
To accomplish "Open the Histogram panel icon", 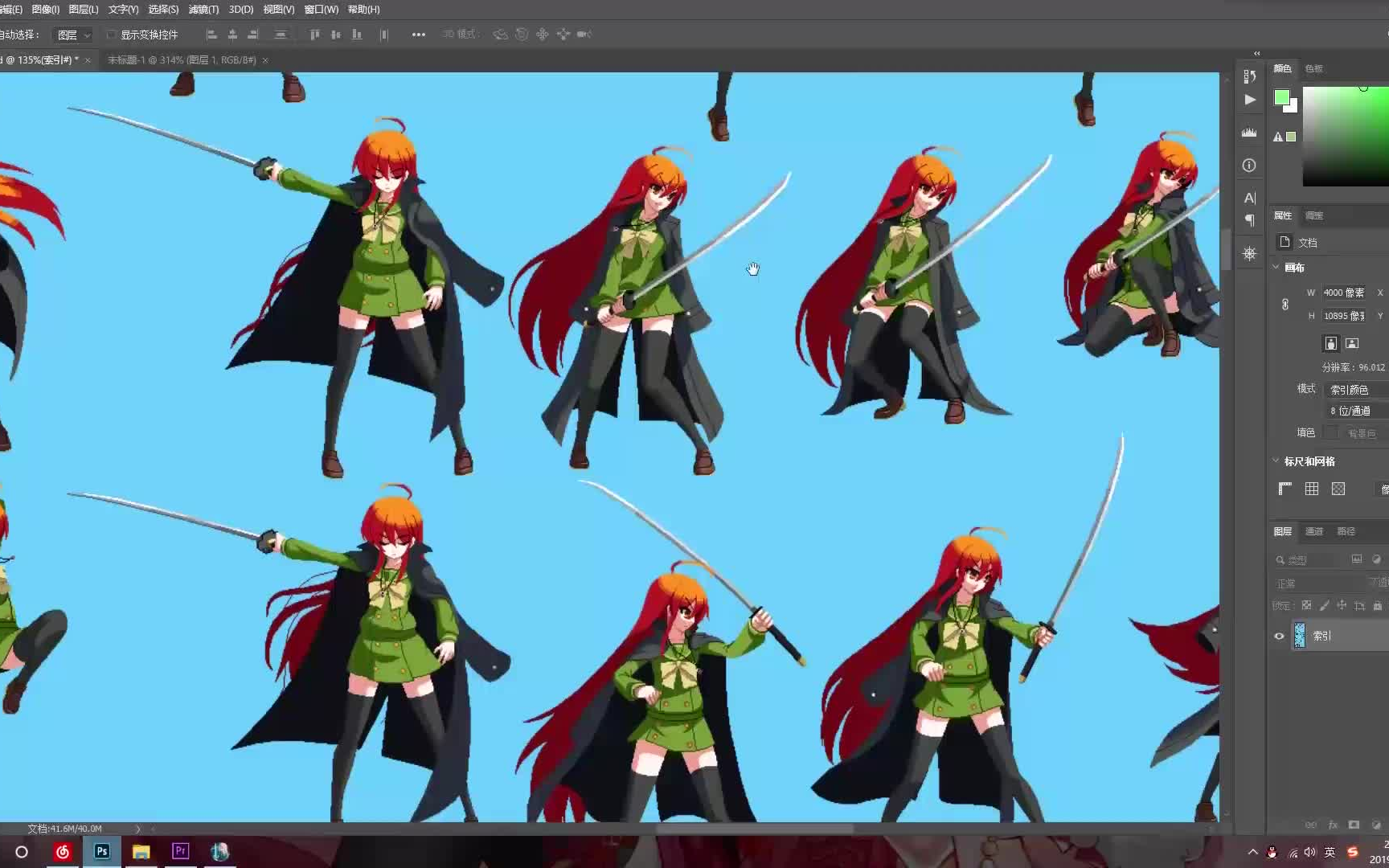I will 1249,132.
